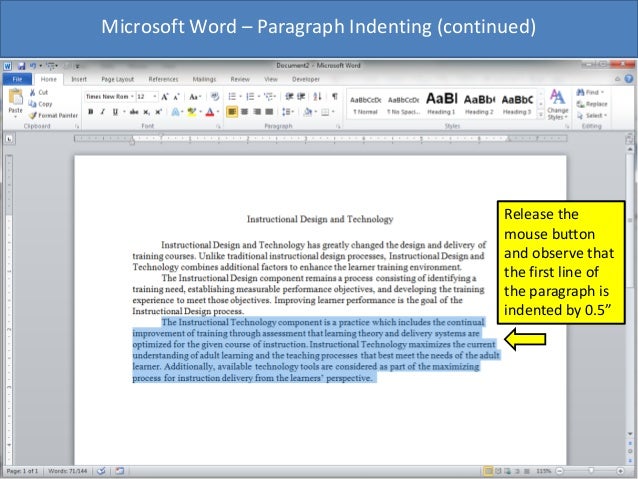Click the tab selector at ruler corner

tap(9, 139)
